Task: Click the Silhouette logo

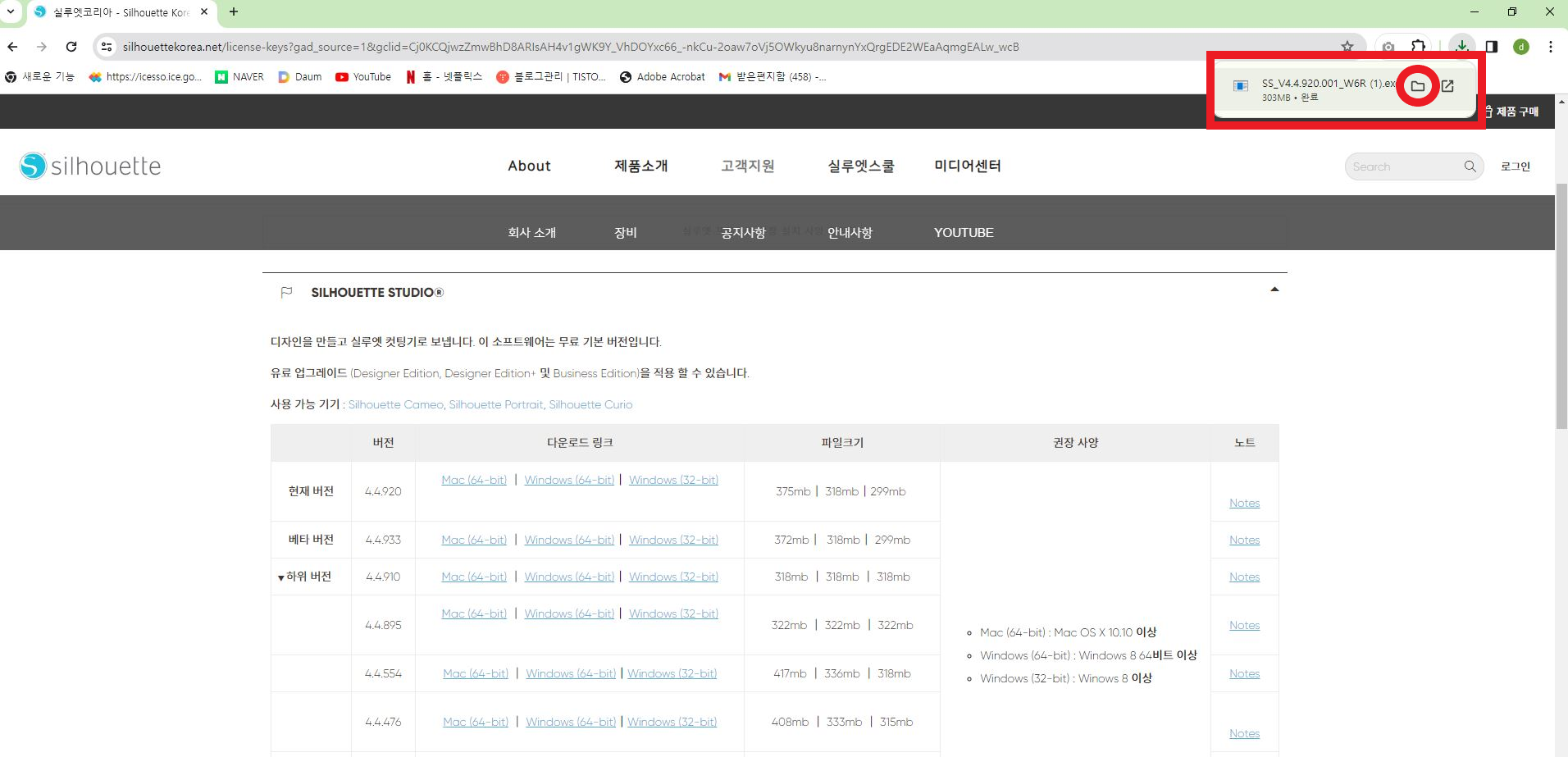Action: (x=90, y=166)
